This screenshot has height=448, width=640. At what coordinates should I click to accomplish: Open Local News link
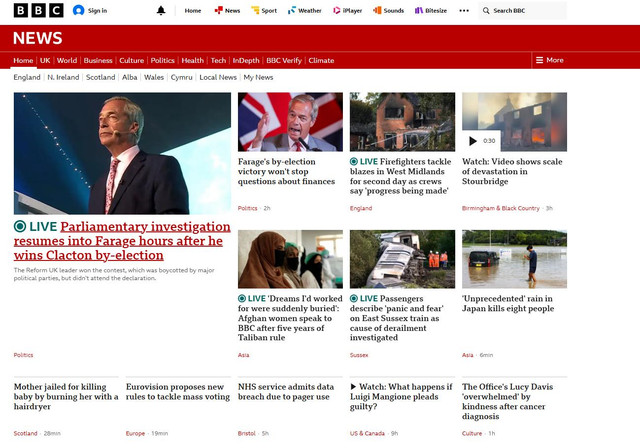point(218,77)
